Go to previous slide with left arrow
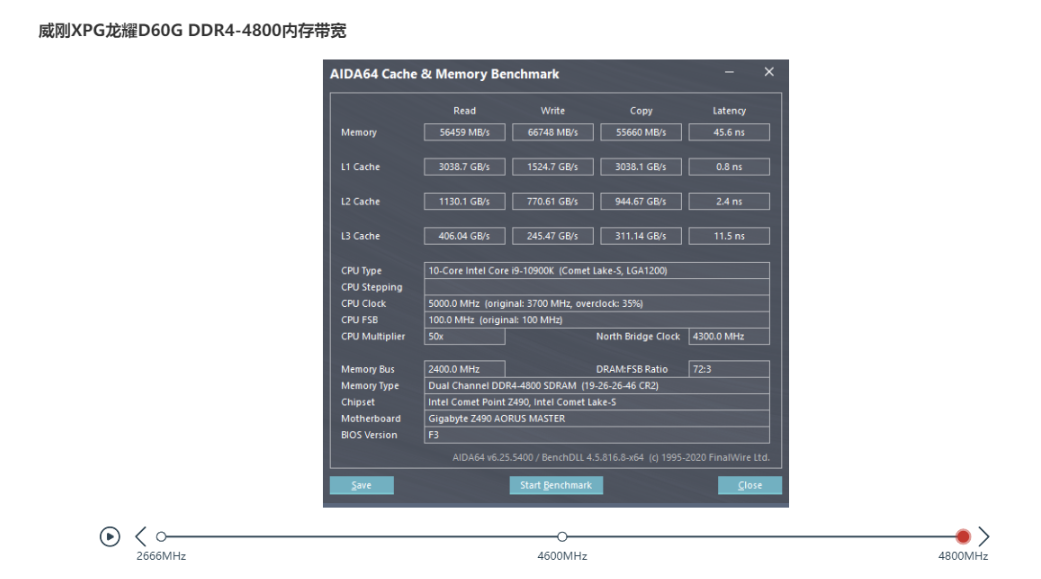The image size is (1041, 579). coord(141,537)
